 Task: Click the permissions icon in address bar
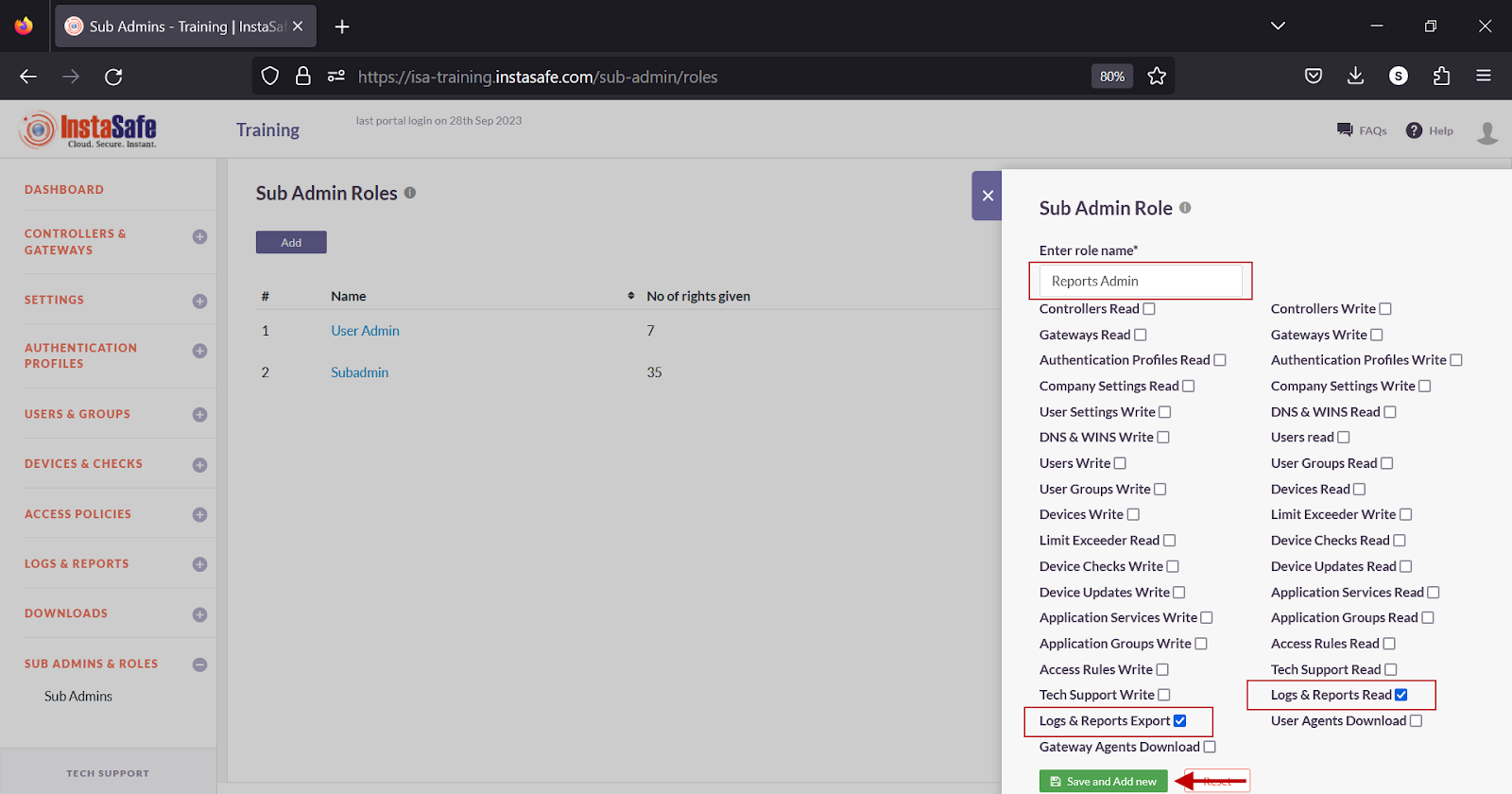click(336, 77)
